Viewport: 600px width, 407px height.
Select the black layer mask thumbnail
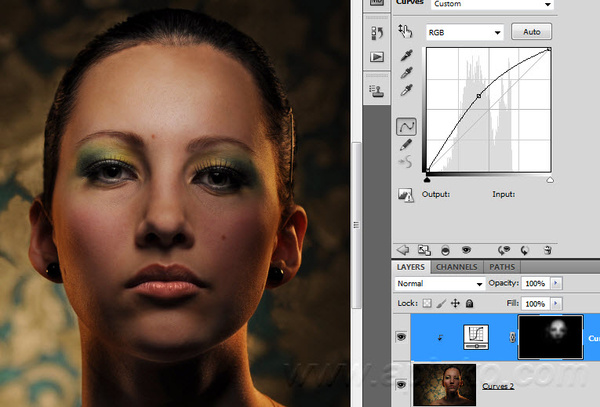(550, 337)
